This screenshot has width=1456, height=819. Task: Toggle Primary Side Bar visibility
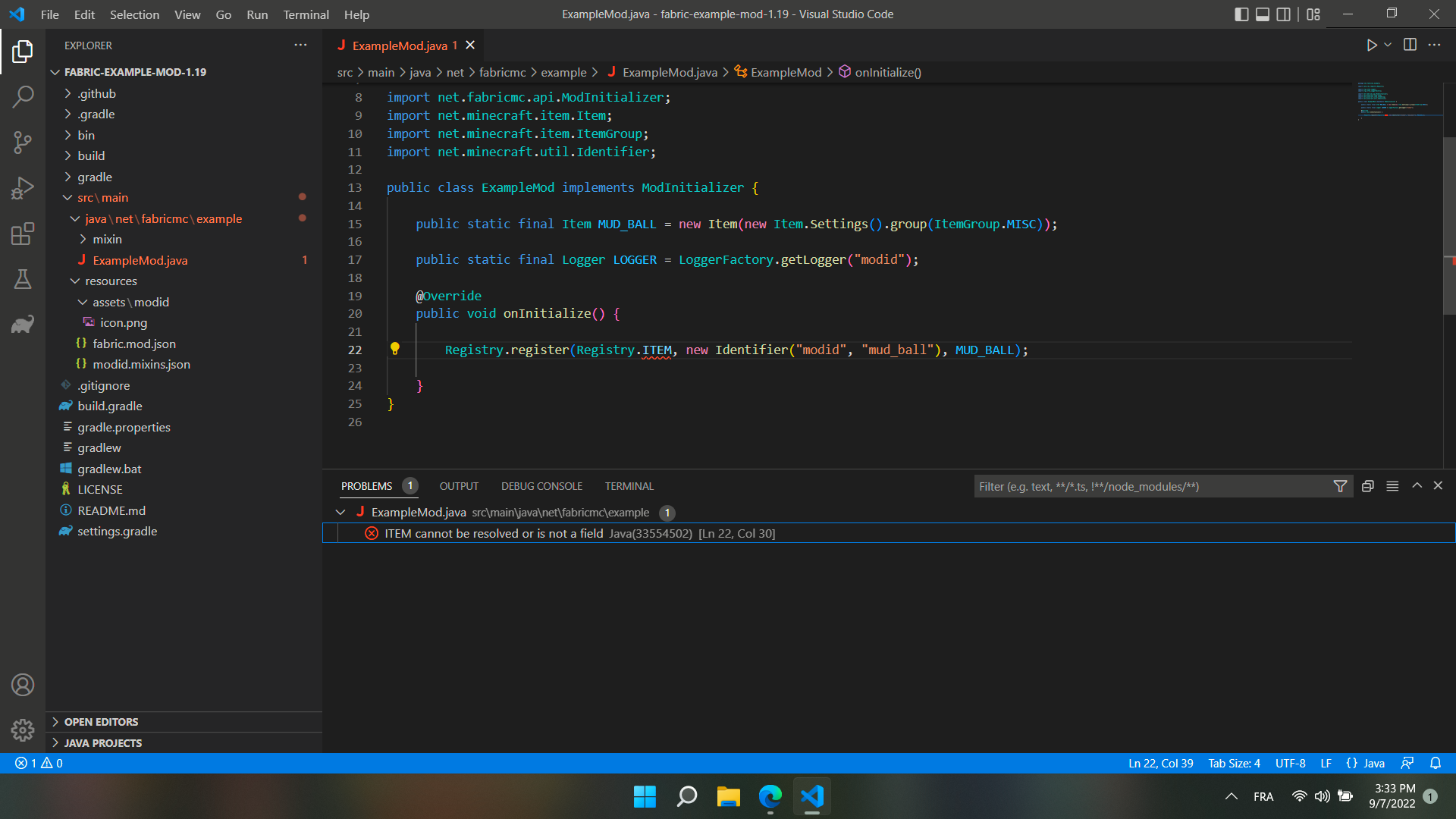tap(1241, 14)
